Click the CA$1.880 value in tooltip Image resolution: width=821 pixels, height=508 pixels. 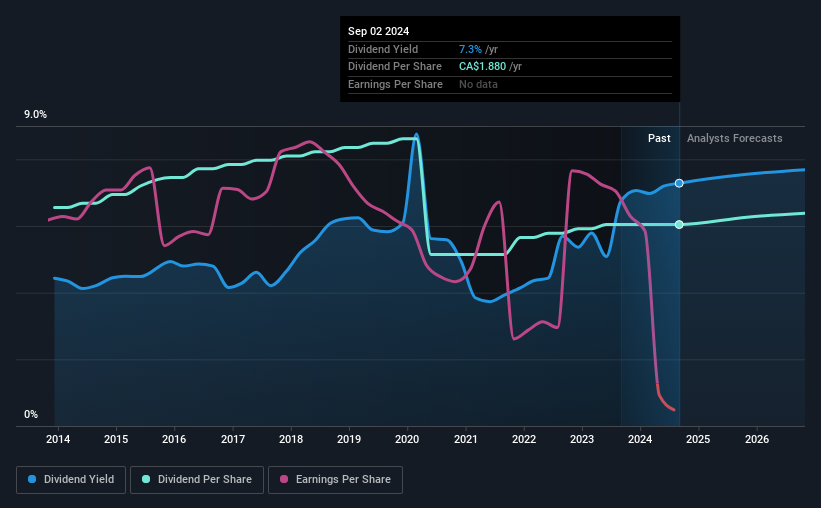pyautogui.click(x=483, y=67)
